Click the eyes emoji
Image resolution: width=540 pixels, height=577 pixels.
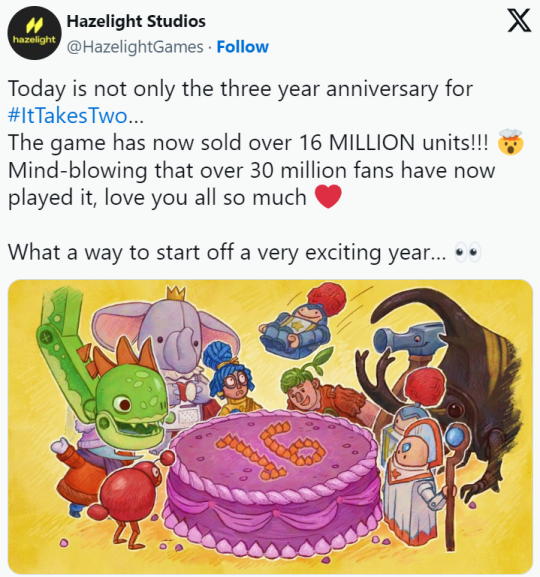468,252
